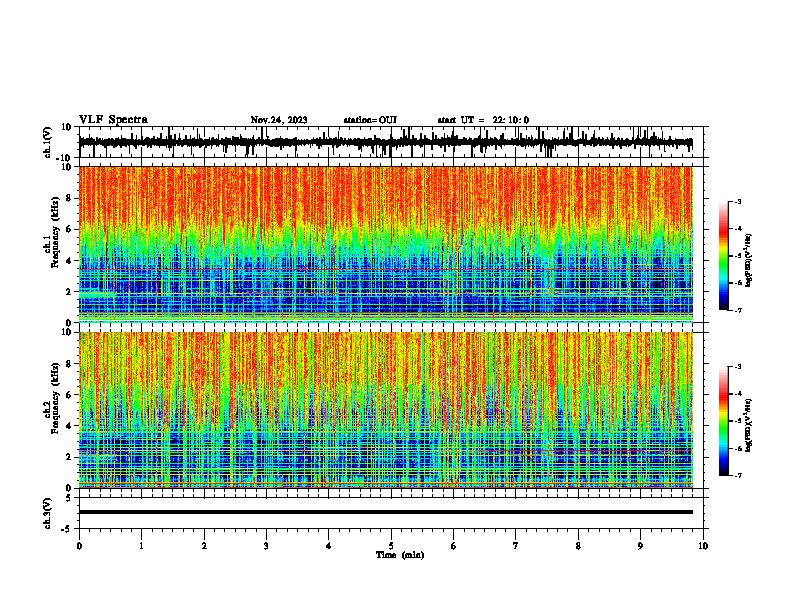
Task: Click the "-7" tick on ch.1 colorbar
Action: pyautogui.click(x=738, y=310)
